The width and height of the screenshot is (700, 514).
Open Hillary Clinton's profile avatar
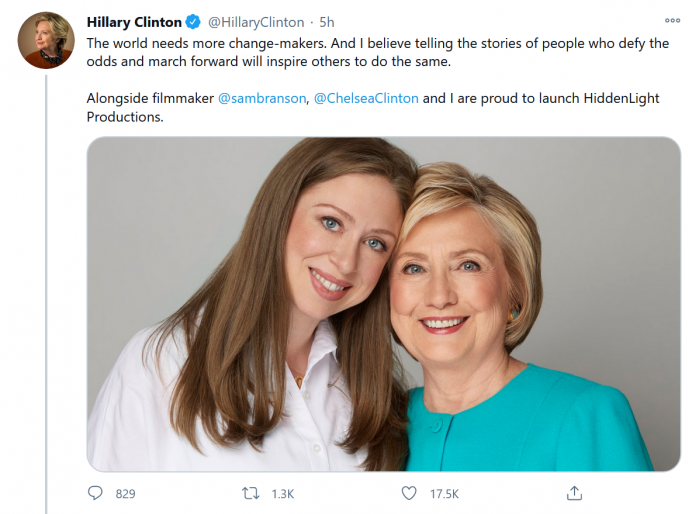46,41
